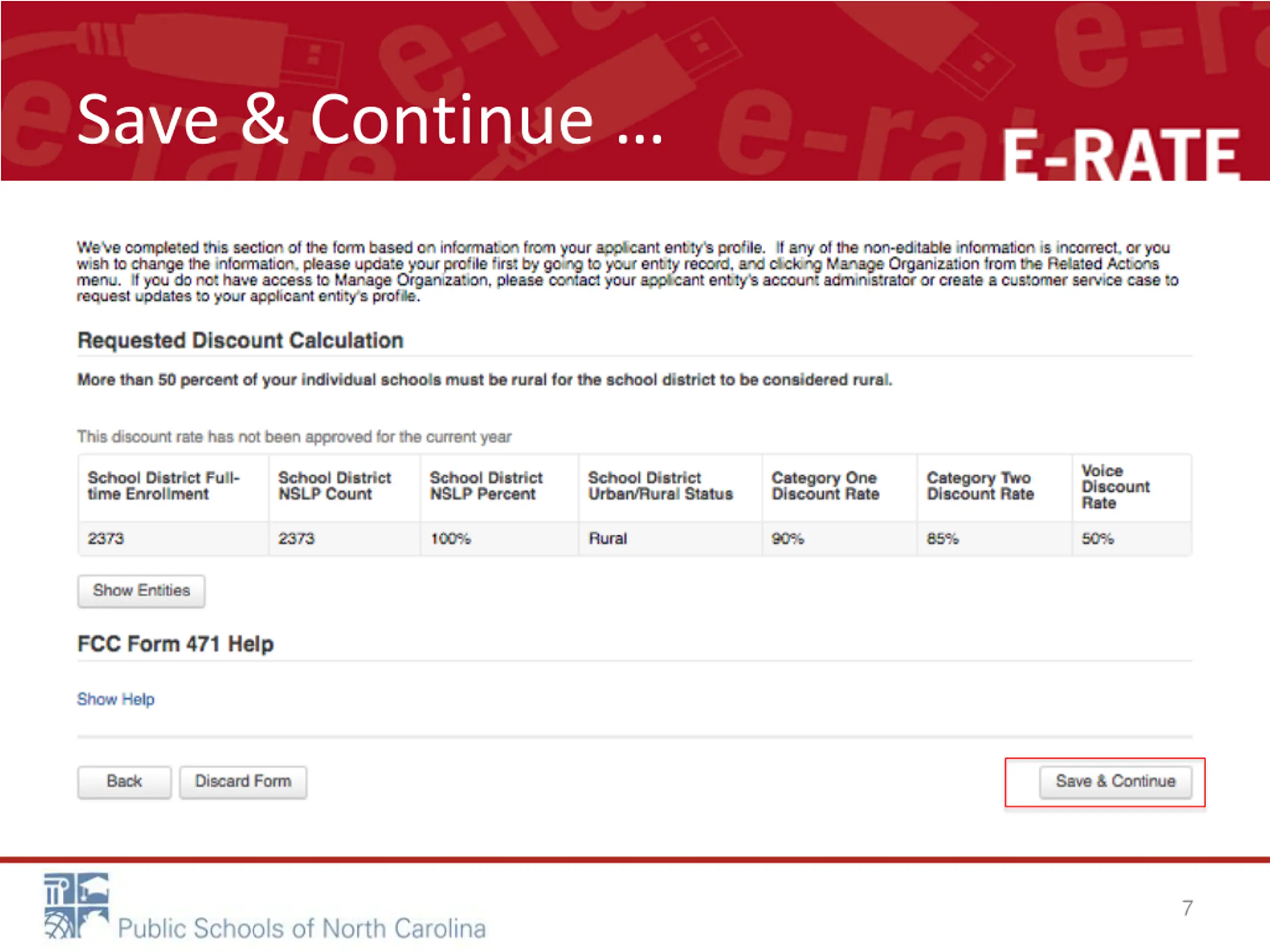Click the 85% Category Two rate cell
The height and width of the screenshot is (952, 1270).
click(x=994, y=539)
